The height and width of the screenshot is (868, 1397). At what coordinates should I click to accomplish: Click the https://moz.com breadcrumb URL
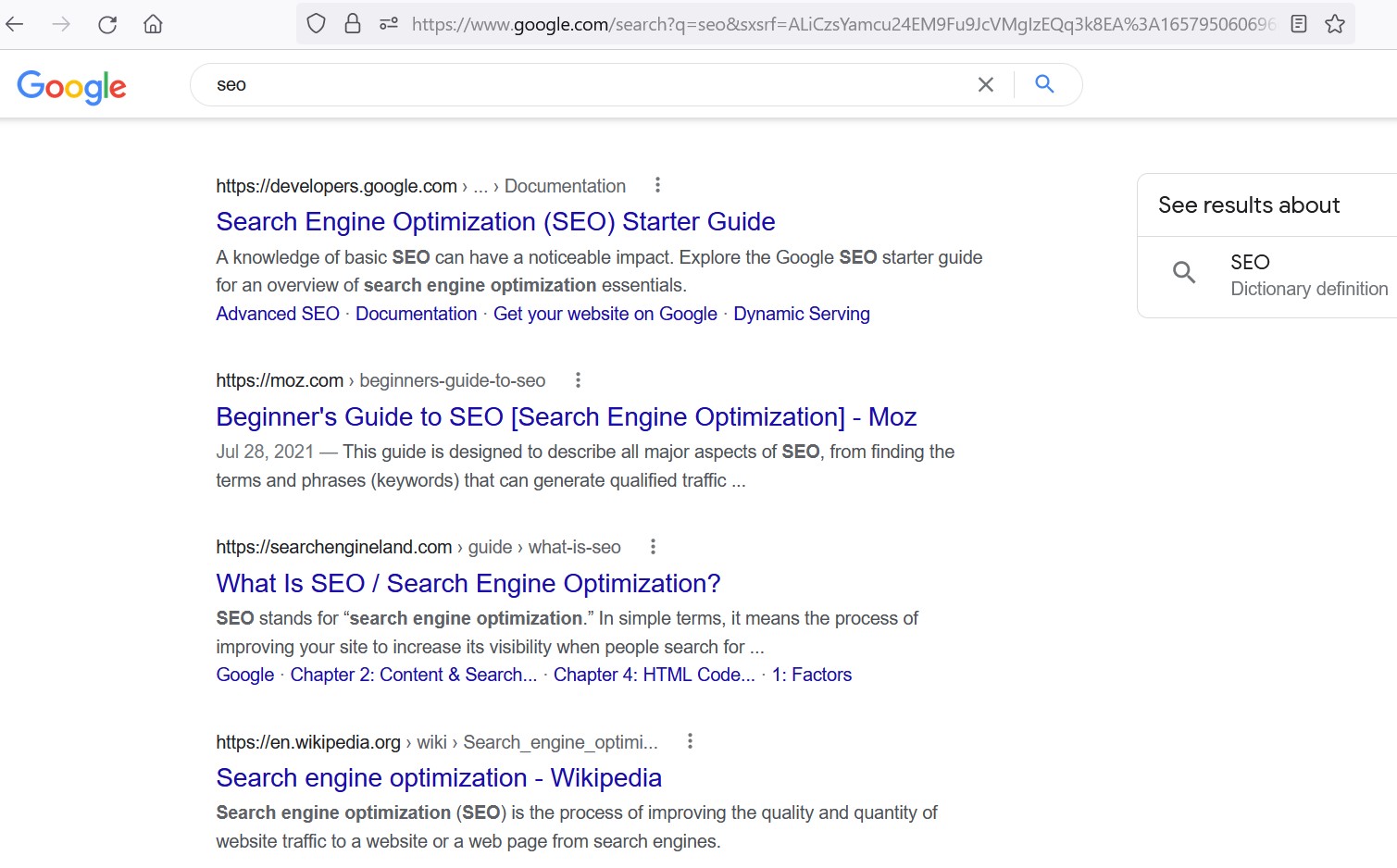[x=280, y=380]
